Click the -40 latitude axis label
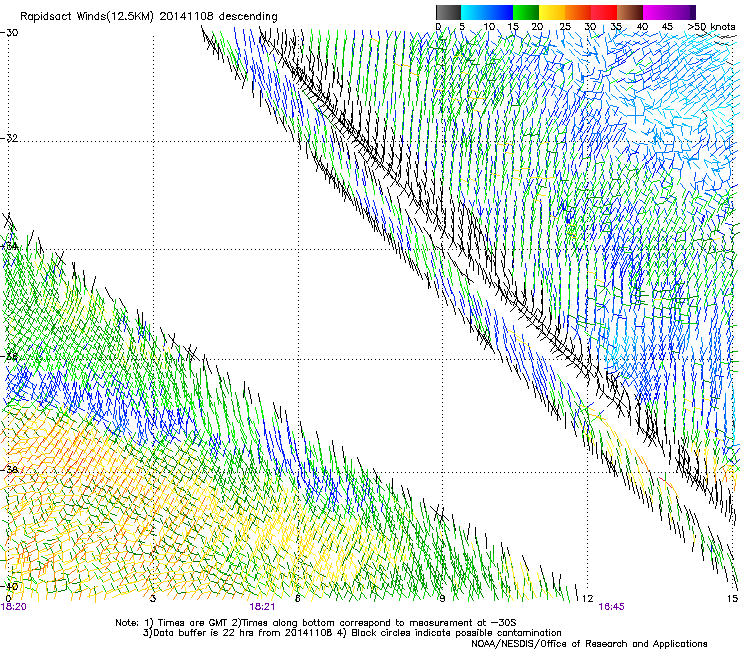740x650 pixels. click(9, 586)
